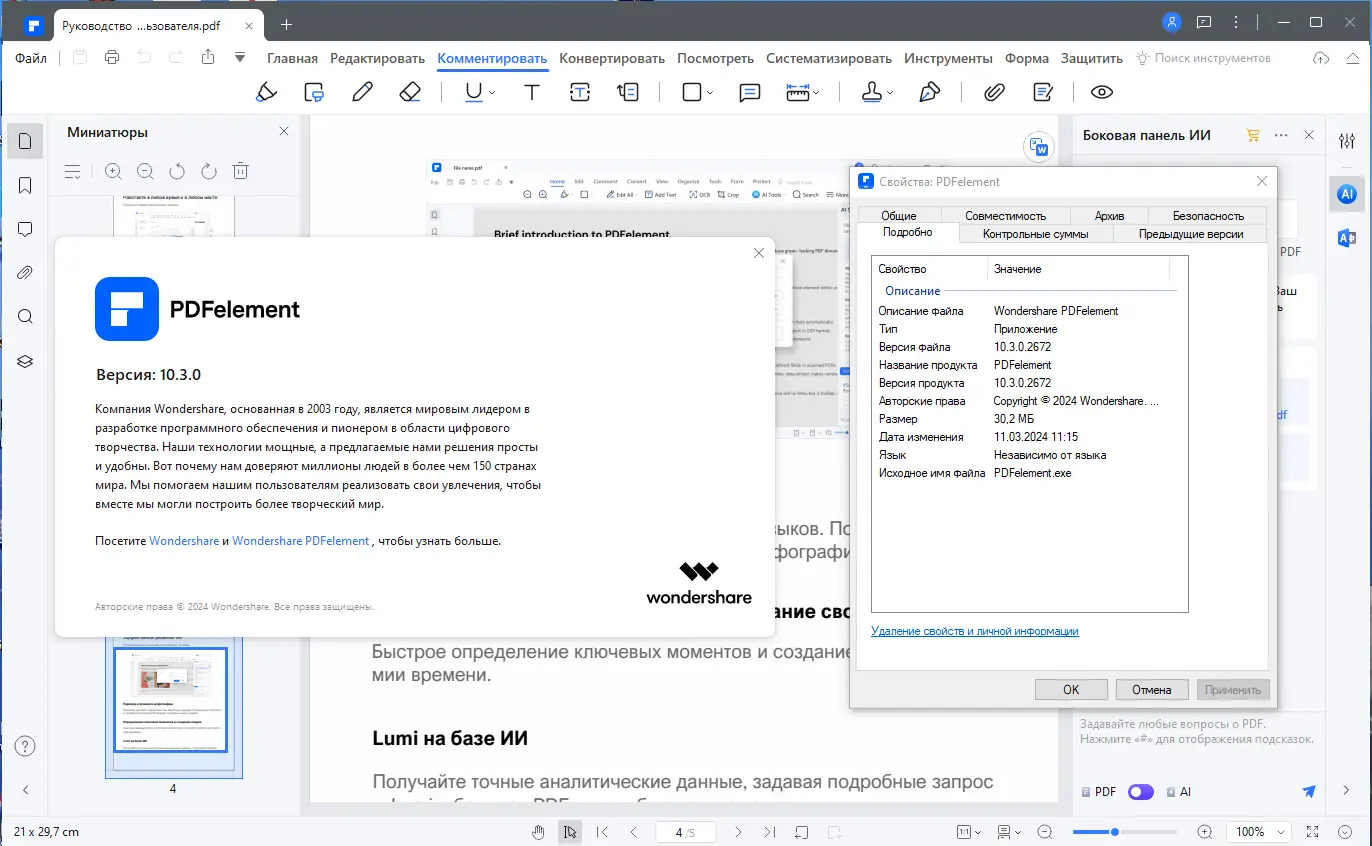Screen dimensions: 1372x846
Task: Open the Файл menu
Action: tap(31, 58)
